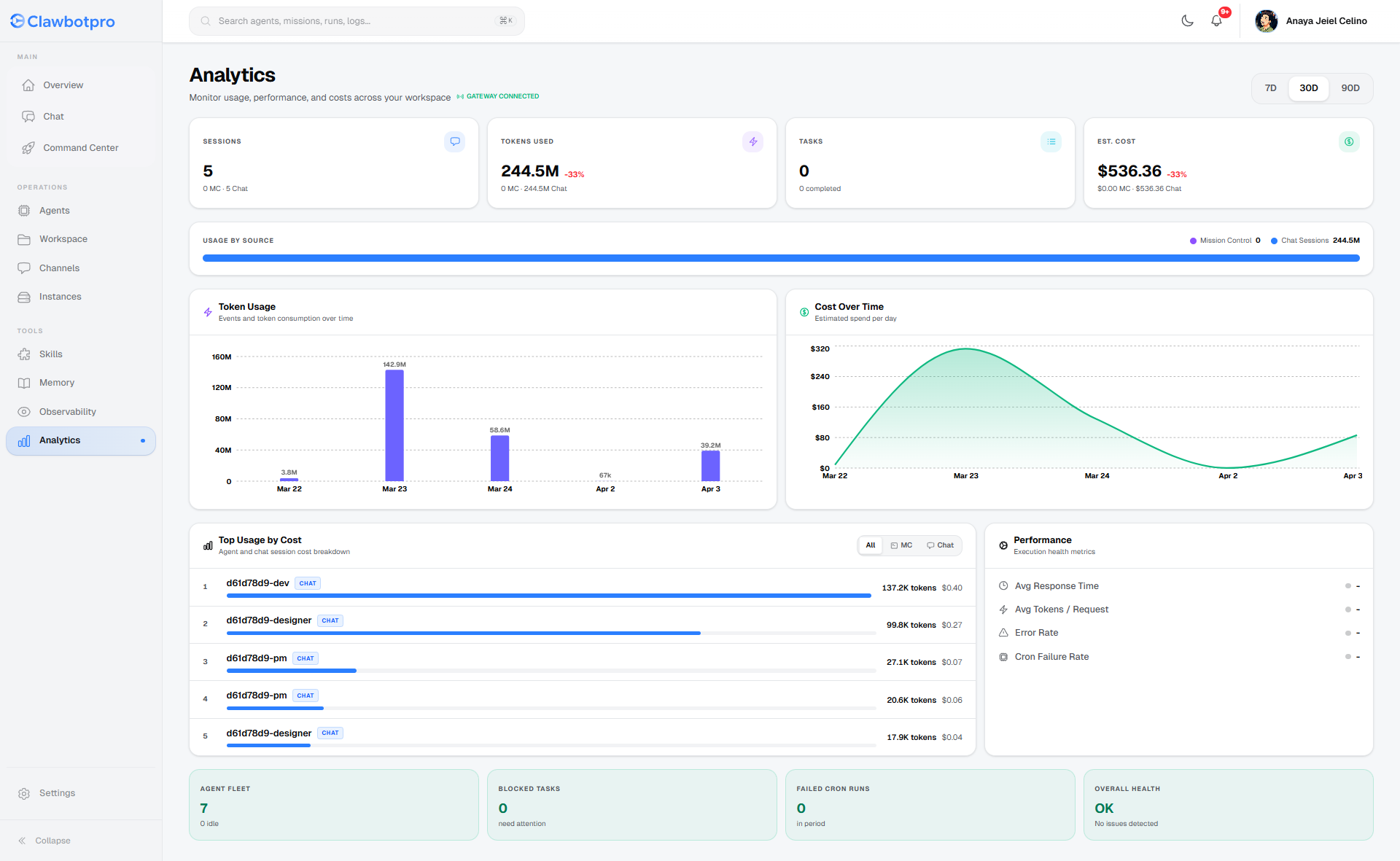Collapse the sidebar
Image resolution: width=1400 pixels, height=861 pixels.
[45, 841]
